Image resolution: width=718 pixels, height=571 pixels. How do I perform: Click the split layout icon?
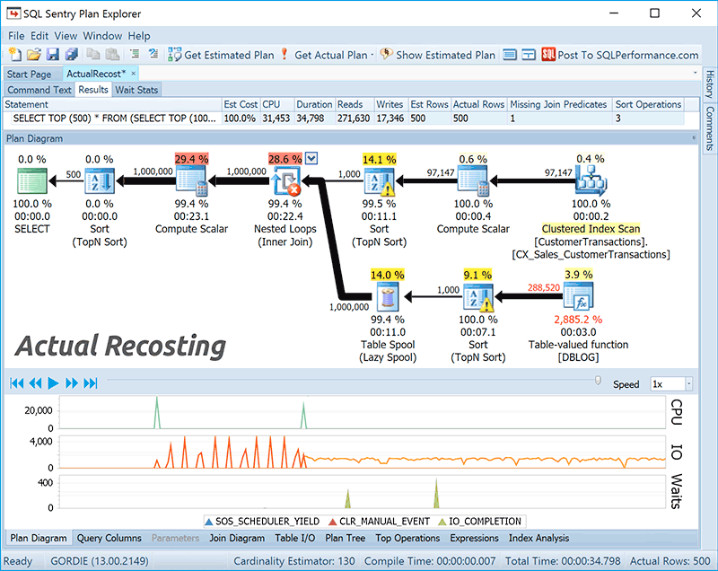pos(528,55)
